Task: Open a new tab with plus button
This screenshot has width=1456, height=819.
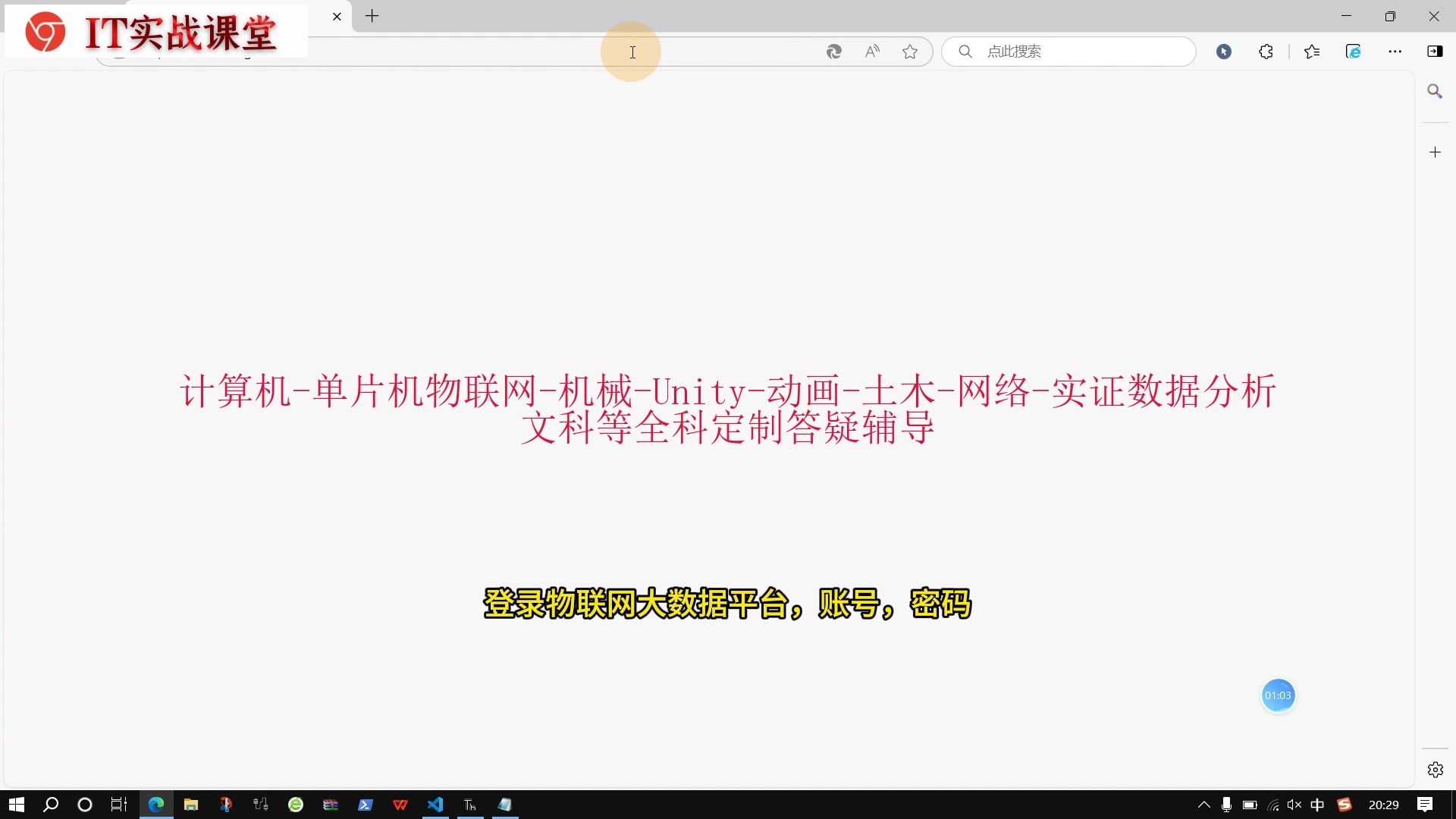Action: (x=372, y=16)
